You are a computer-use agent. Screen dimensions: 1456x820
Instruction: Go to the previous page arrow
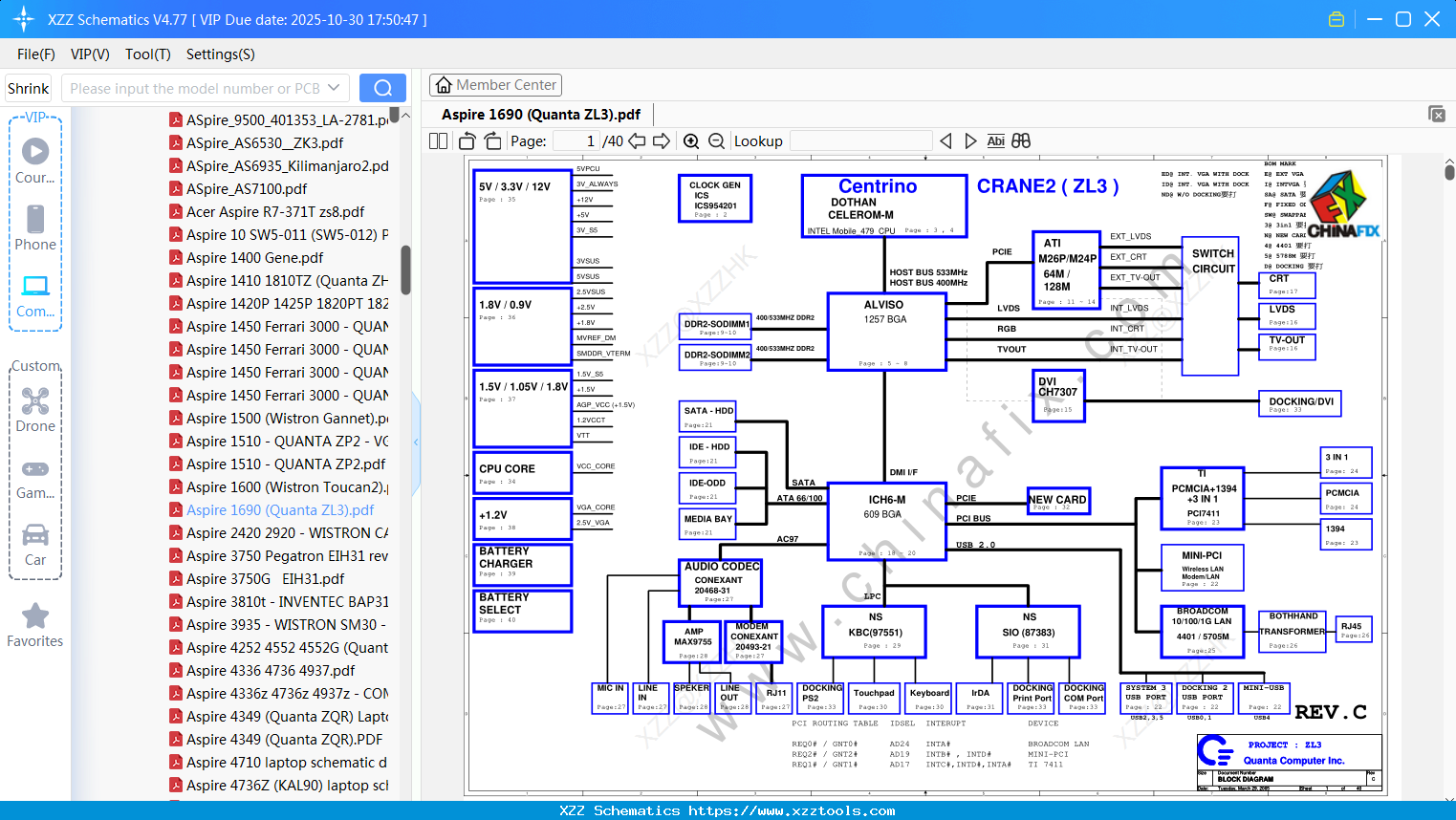pyautogui.click(x=637, y=141)
